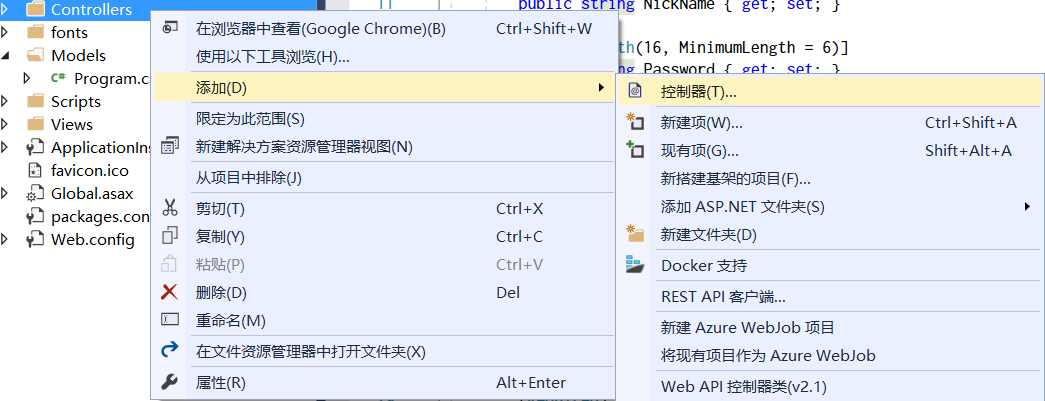Viewport: 1045px width, 401px height.
Task: Click the existing item icon next to 现有项(G)
Action: [635, 151]
